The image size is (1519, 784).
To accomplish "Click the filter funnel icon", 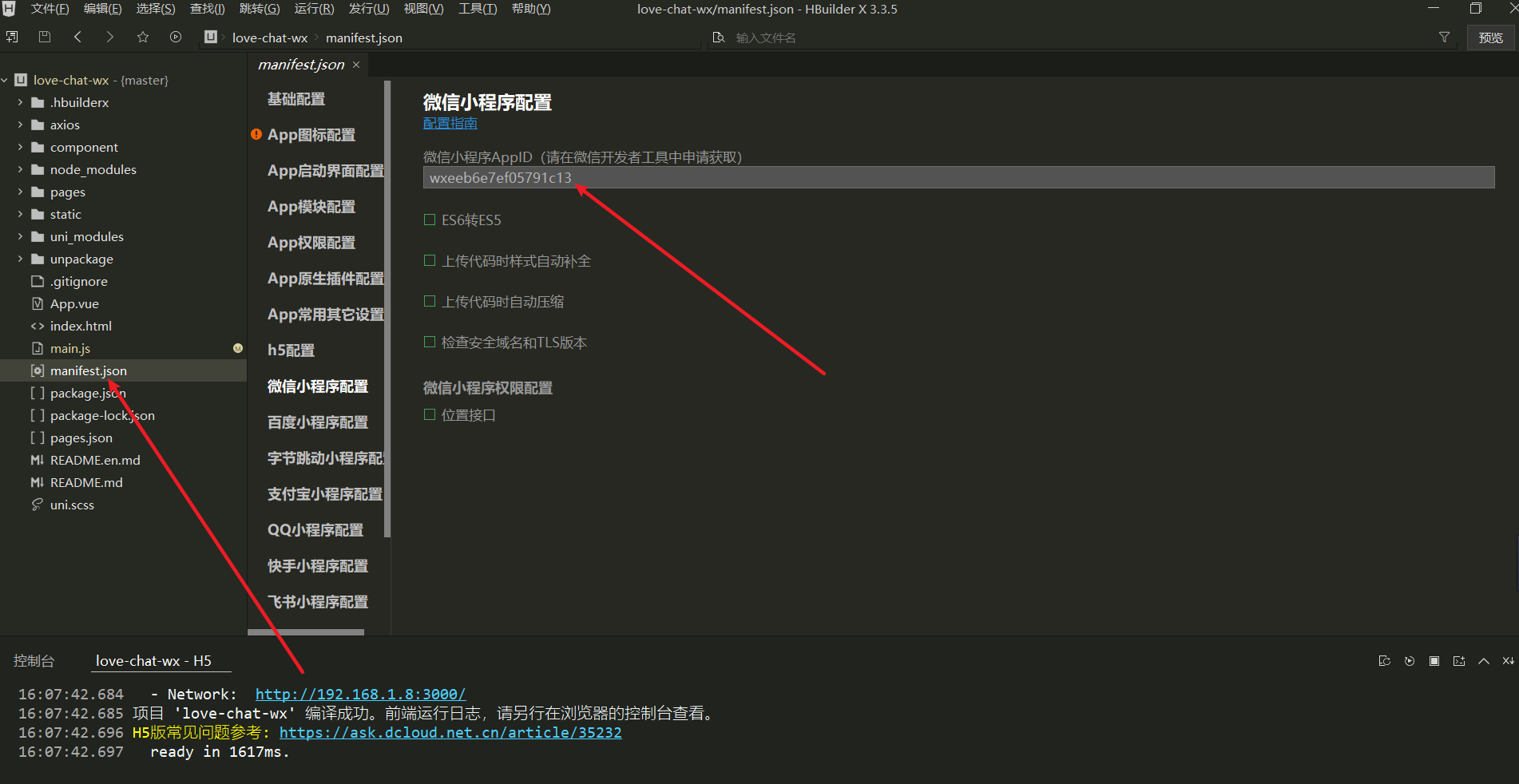I will point(1444,38).
